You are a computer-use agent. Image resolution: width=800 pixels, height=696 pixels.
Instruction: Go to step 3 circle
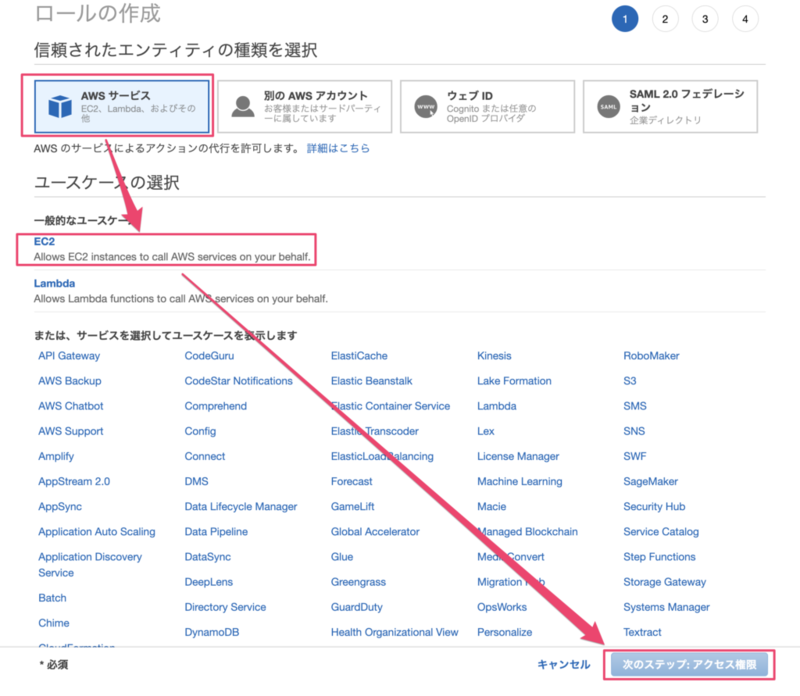point(705,19)
